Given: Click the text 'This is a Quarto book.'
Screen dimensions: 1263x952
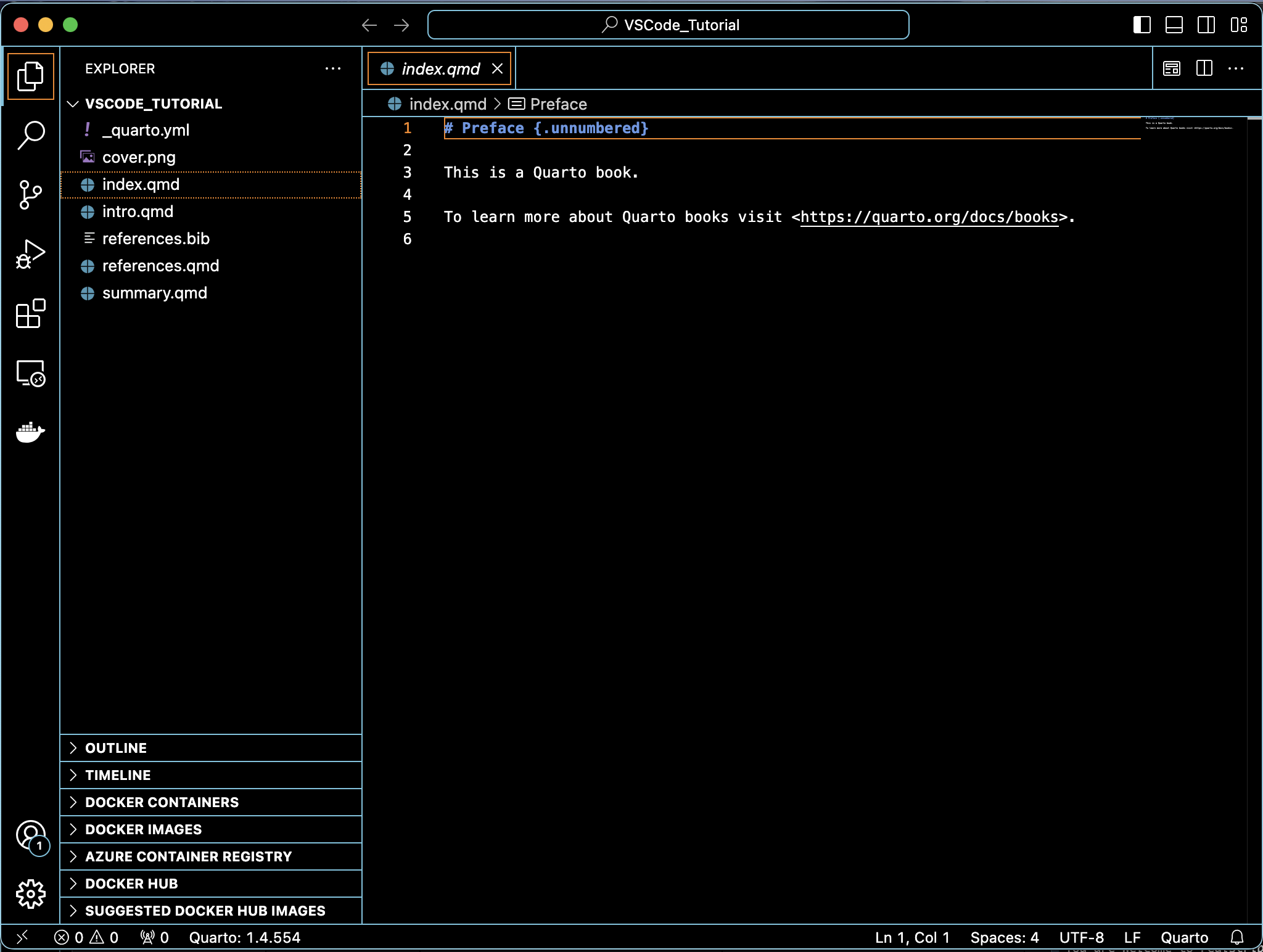Looking at the screenshot, I should 541,173.
